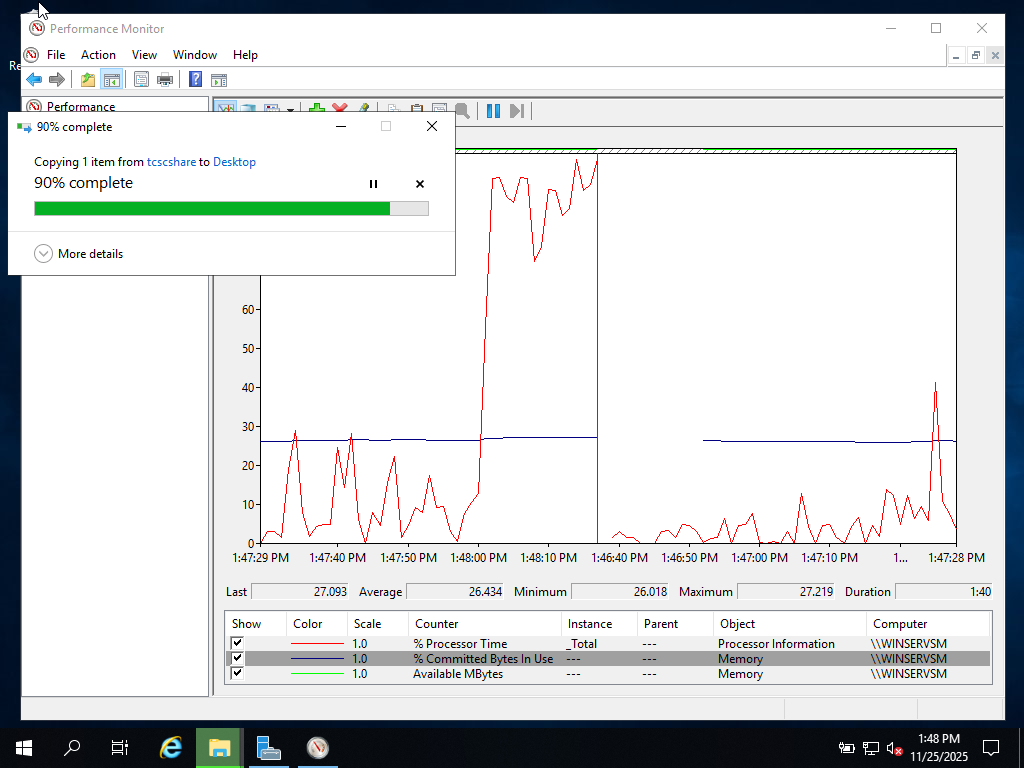Open the View menu
The image size is (1024, 768).
(x=144, y=55)
